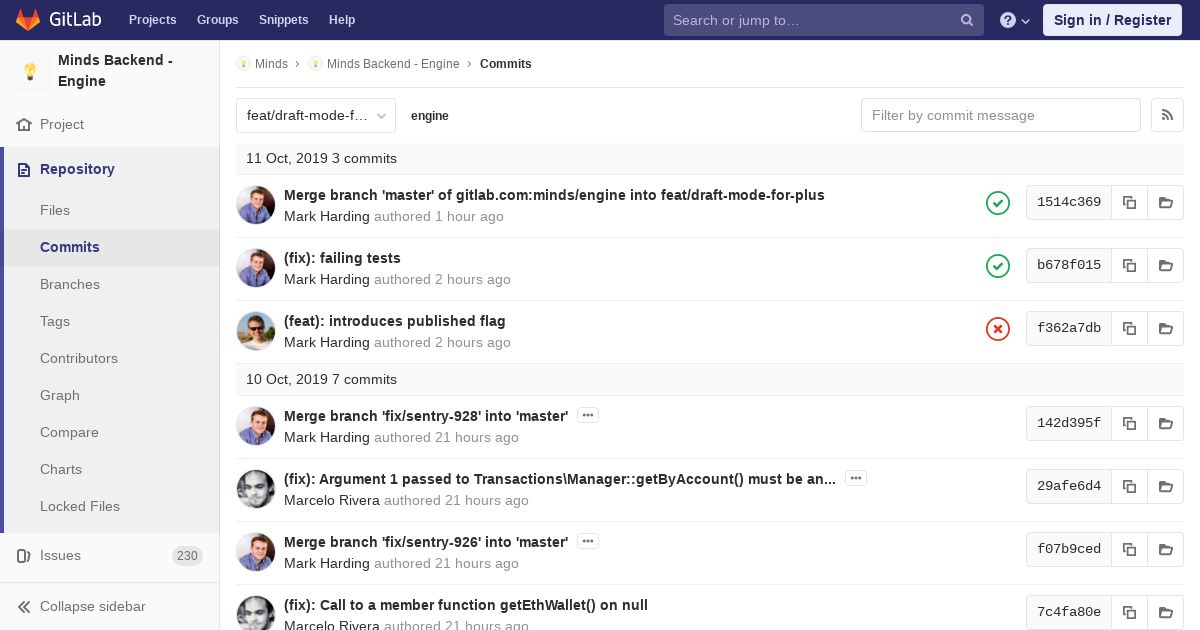
Task: Click commit SHA f362a7db
Action: 1069,328
